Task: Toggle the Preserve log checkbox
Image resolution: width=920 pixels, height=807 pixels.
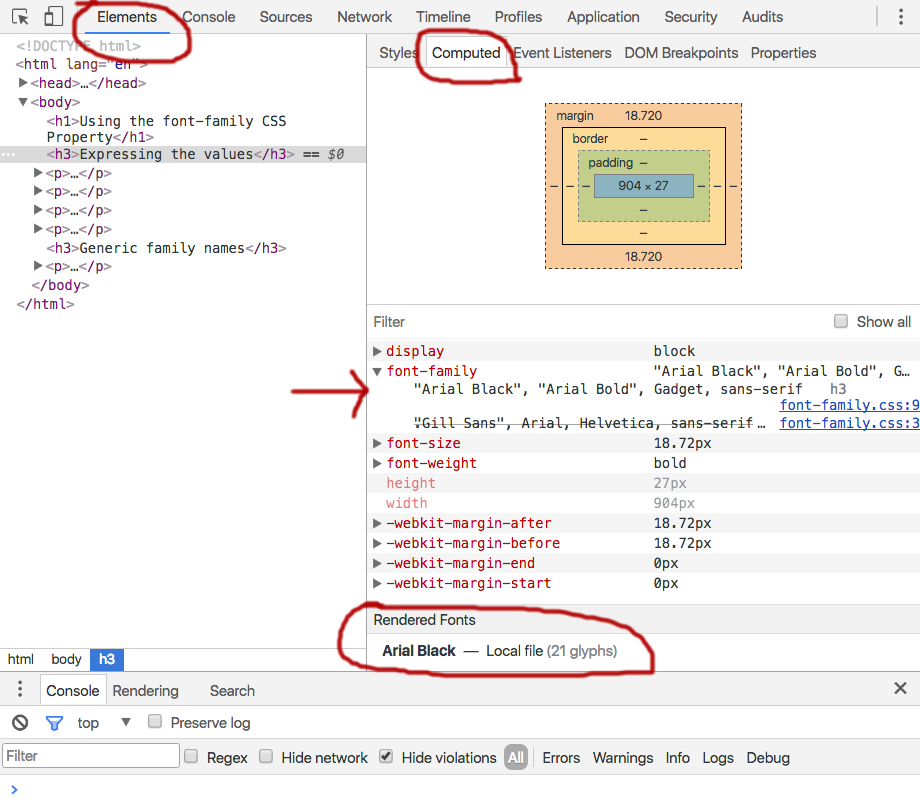Action: pyautogui.click(x=155, y=721)
